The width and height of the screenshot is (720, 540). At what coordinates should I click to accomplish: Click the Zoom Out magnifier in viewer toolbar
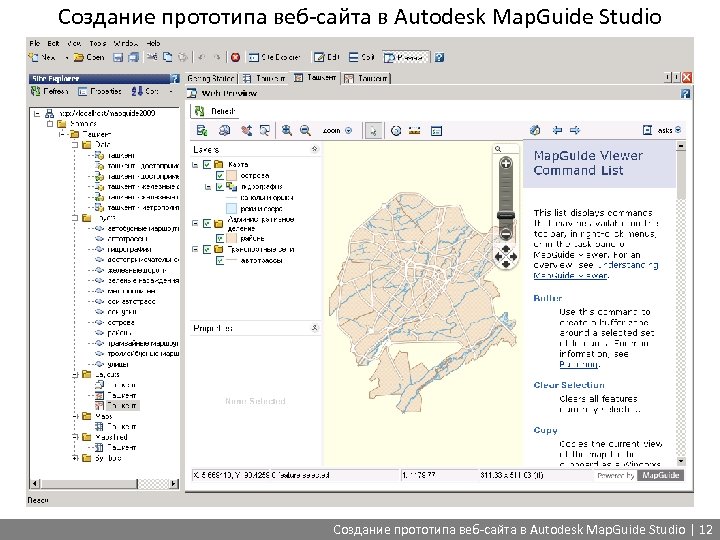305,130
